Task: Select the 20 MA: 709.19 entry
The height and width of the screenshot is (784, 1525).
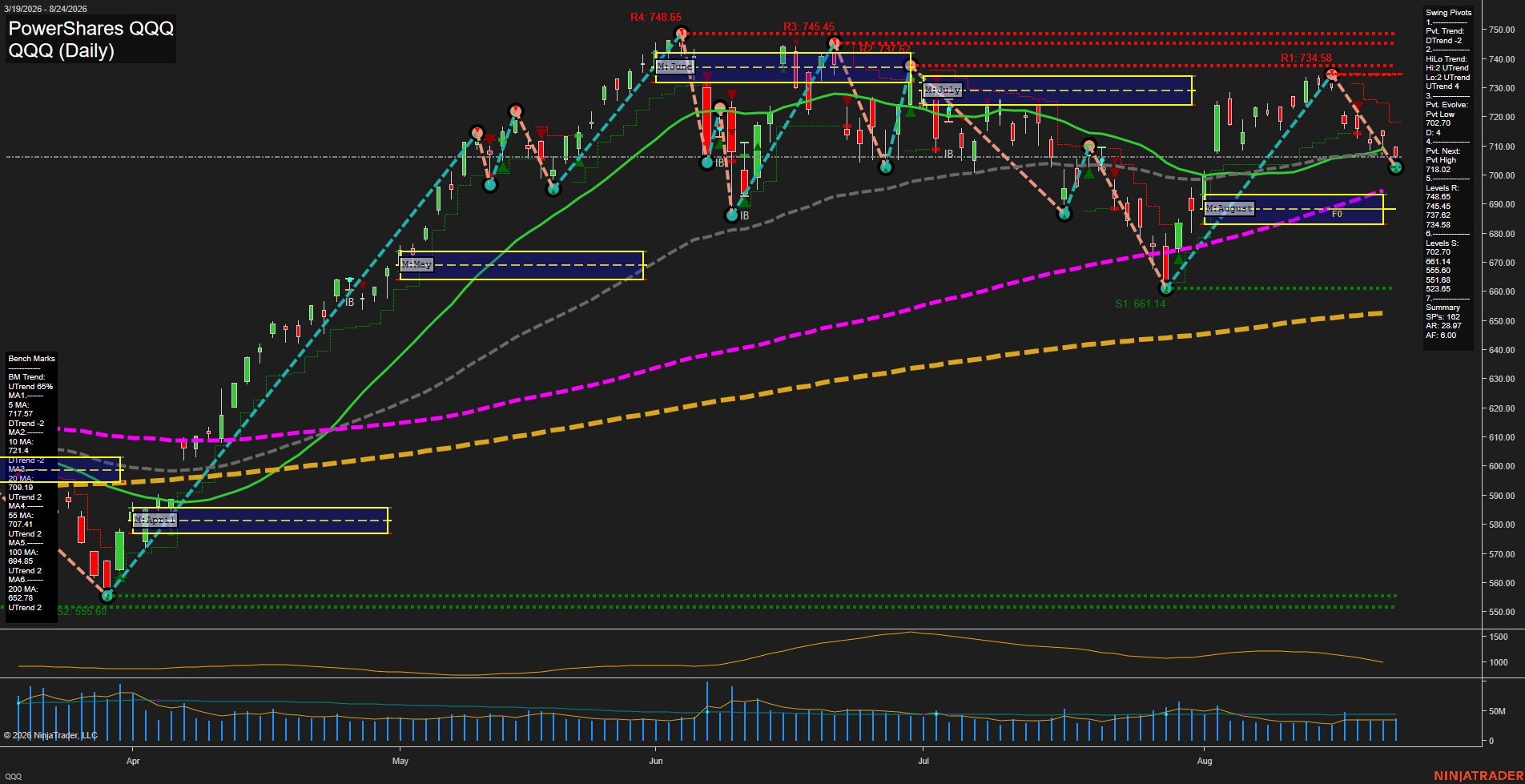Action: pos(21,483)
